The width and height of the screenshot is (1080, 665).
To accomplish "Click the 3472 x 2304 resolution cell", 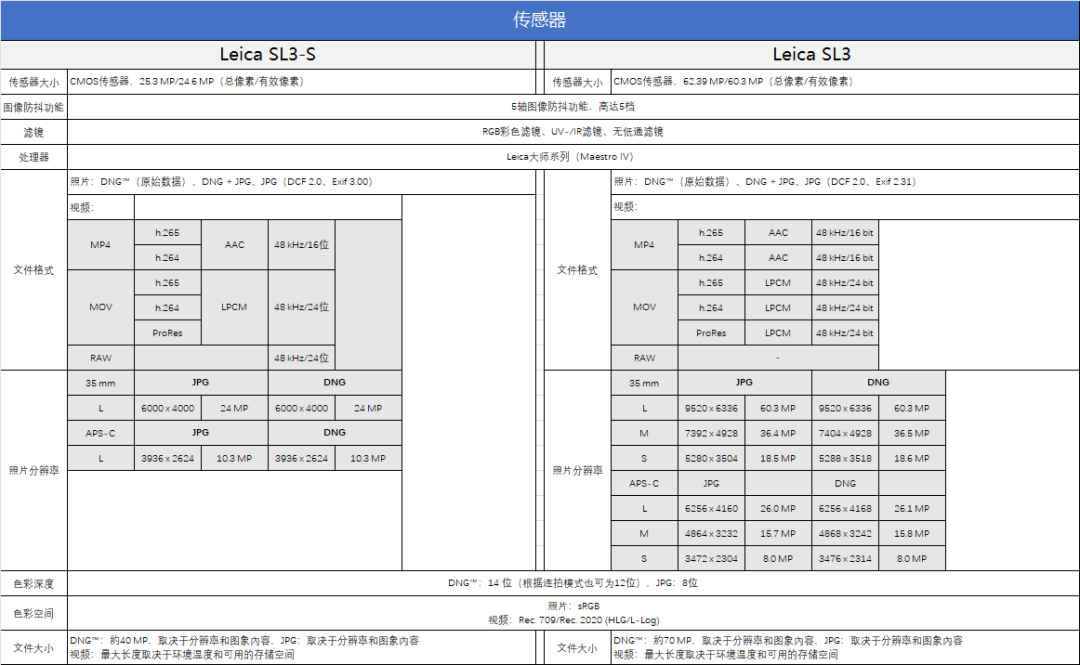I will pyautogui.click(x=711, y=558).
